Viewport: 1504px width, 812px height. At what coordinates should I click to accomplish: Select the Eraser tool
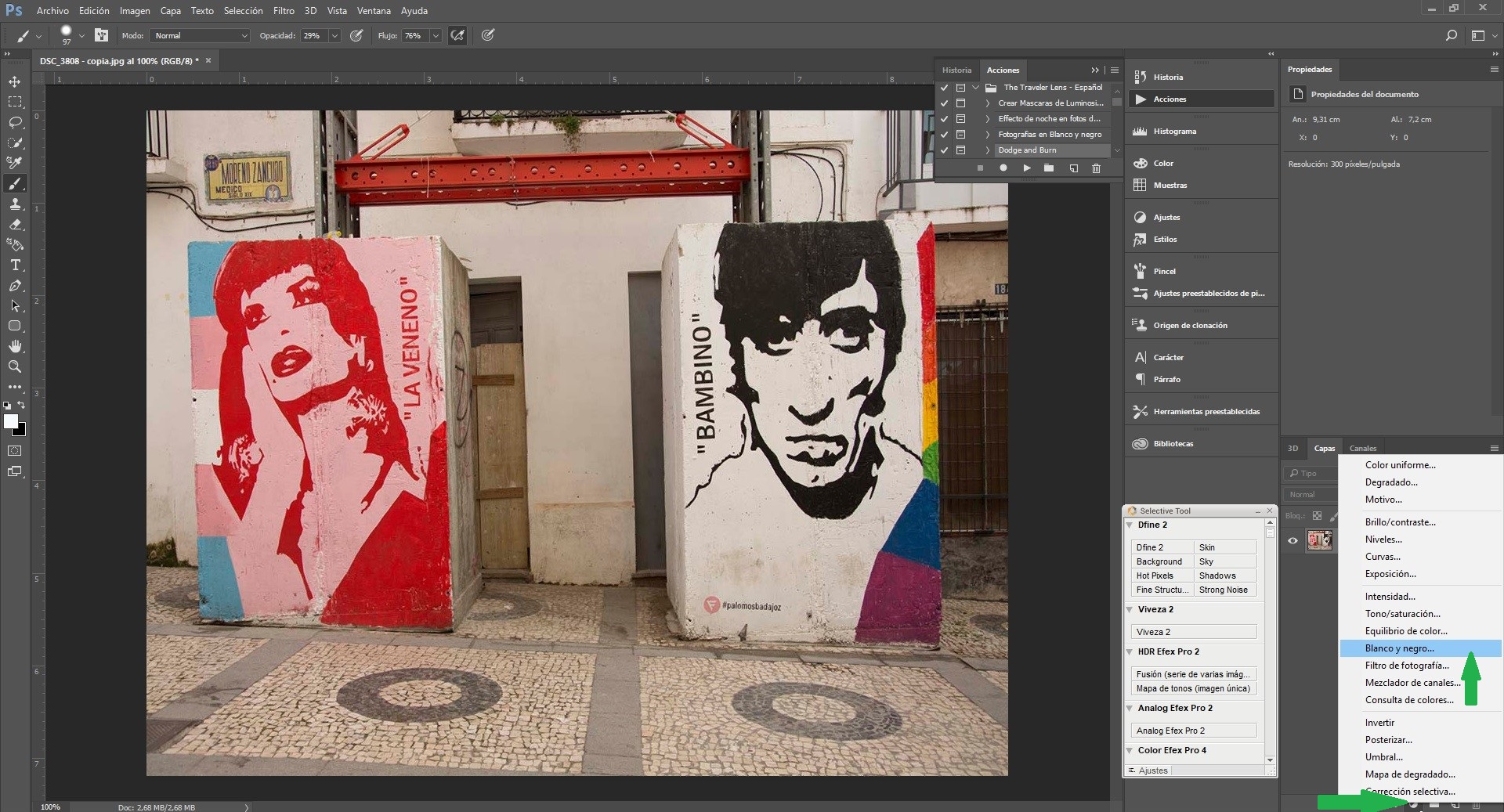15,224
